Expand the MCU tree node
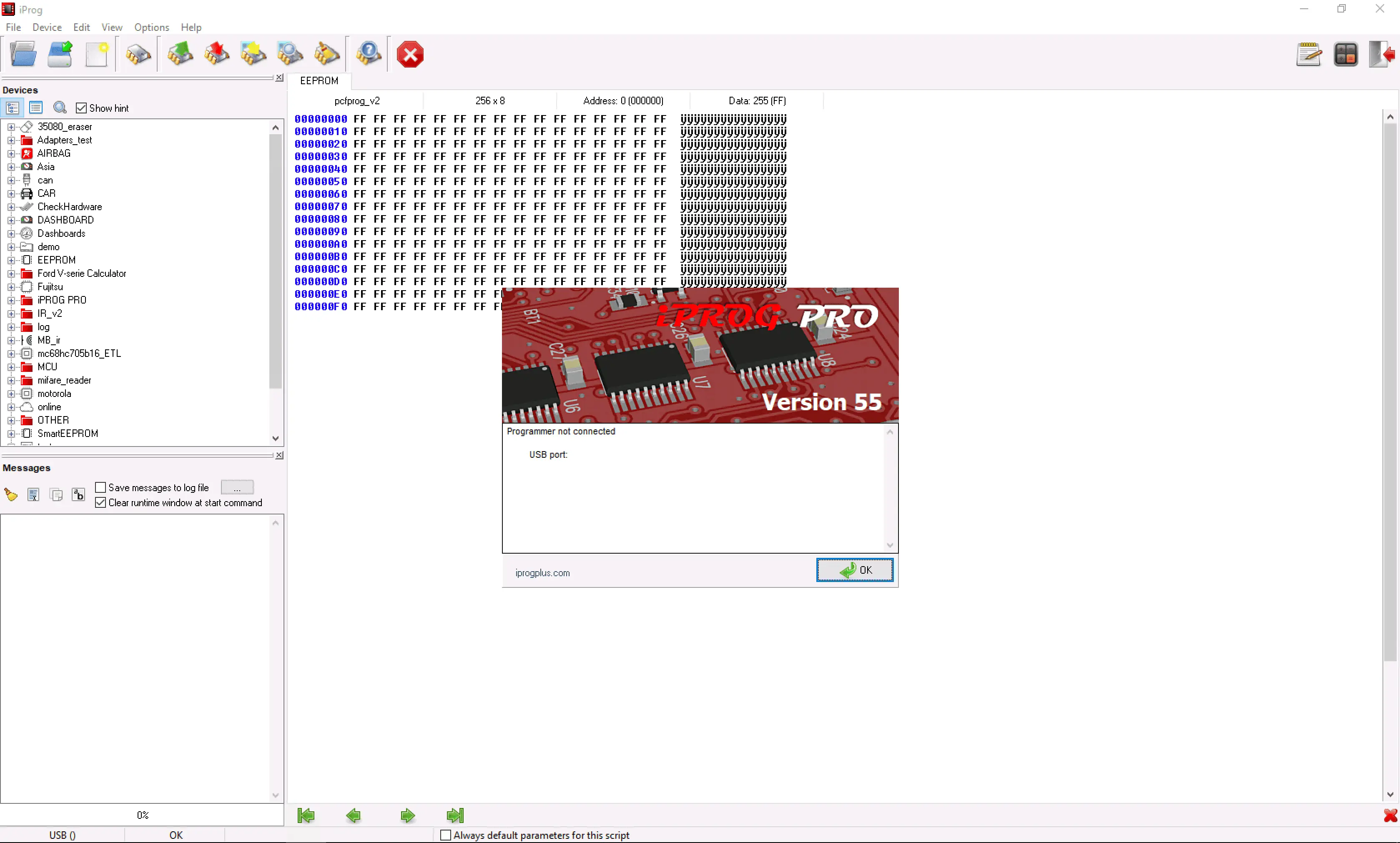Image resolution: width=1400 pixels, height=843 pixels. pyautogui.click(x=11, y=367)
